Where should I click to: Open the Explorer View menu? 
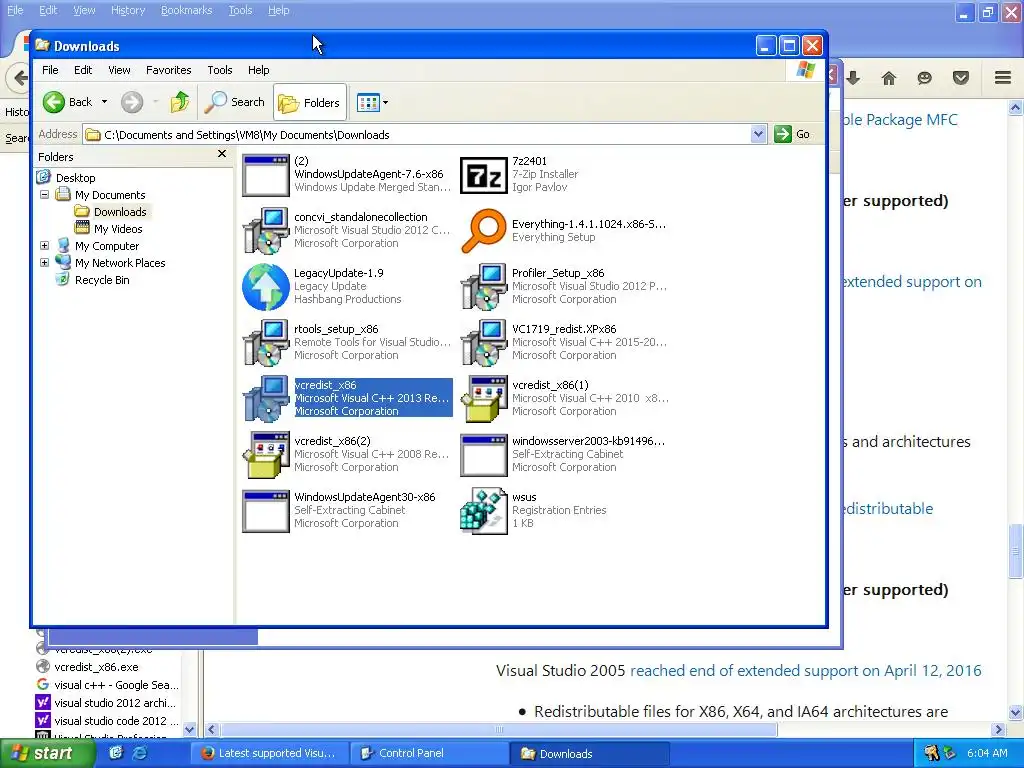click(x=120, y=70)
